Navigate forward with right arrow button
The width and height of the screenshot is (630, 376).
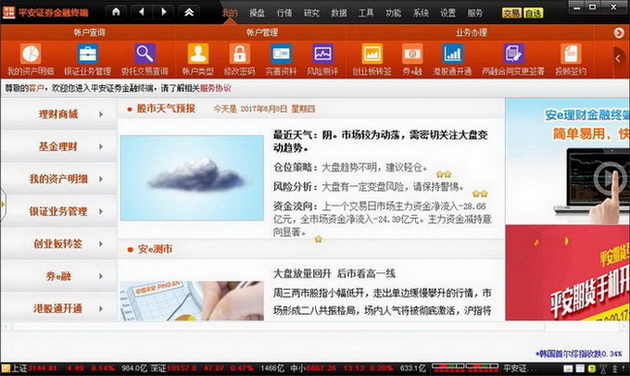click(x=164, y=12)
